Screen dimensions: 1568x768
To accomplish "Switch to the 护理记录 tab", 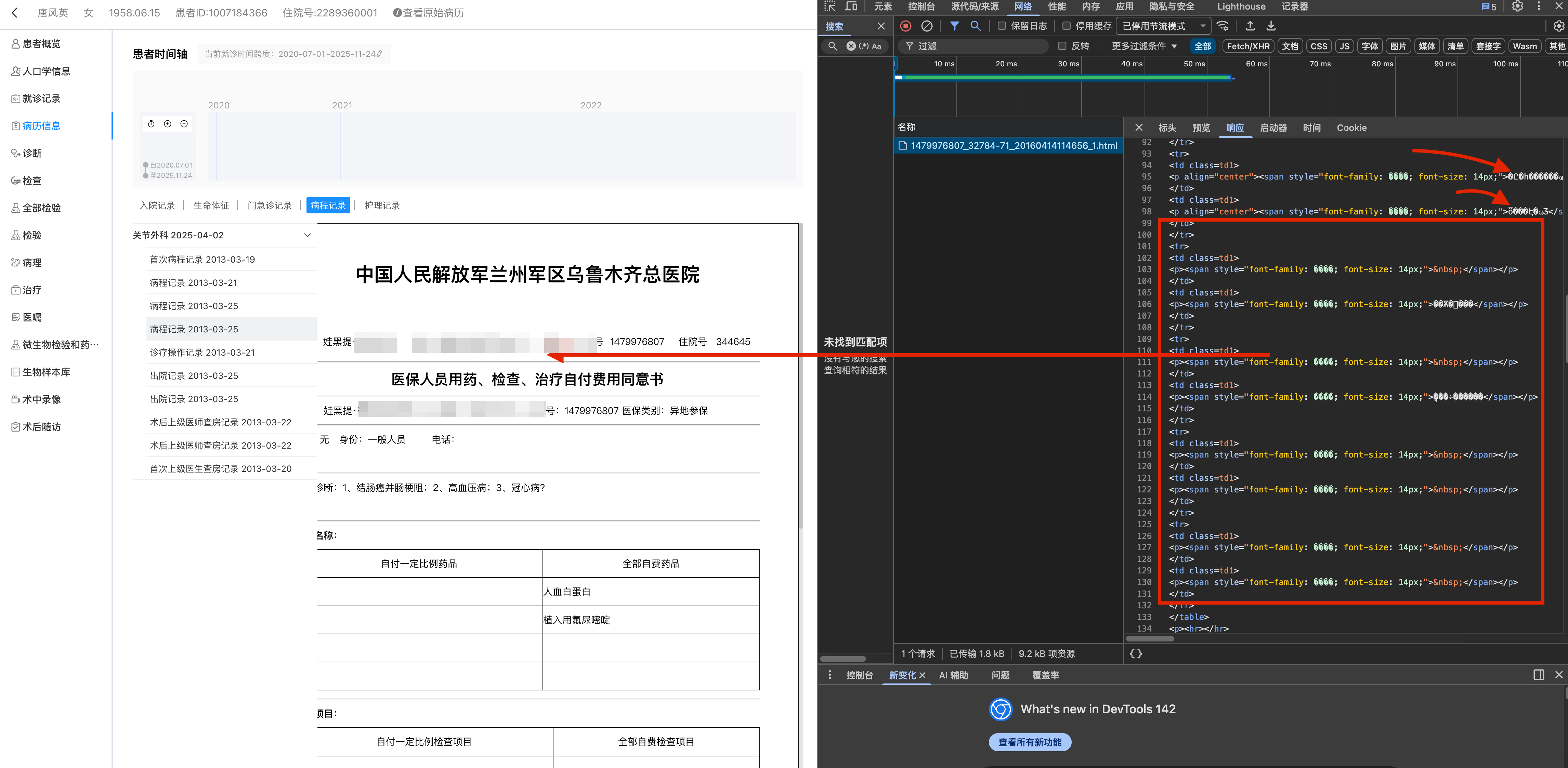I will [382, 205].
